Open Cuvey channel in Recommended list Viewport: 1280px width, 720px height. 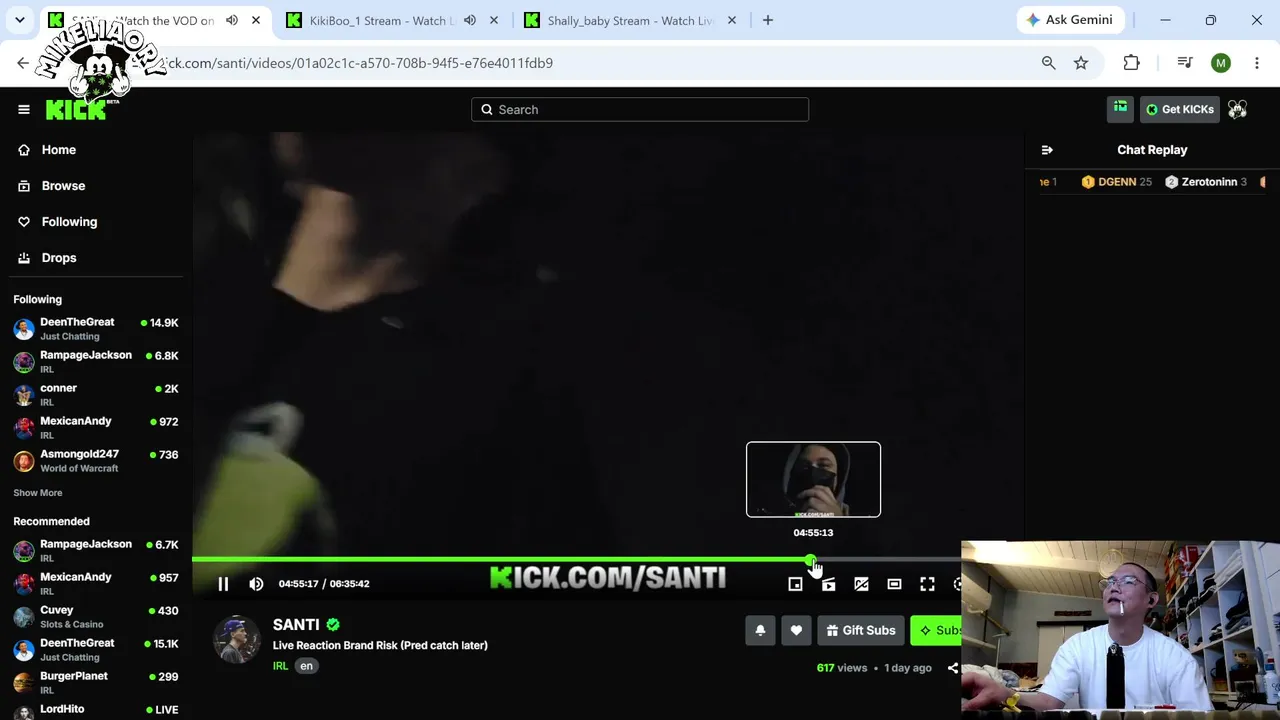[96, 617]
